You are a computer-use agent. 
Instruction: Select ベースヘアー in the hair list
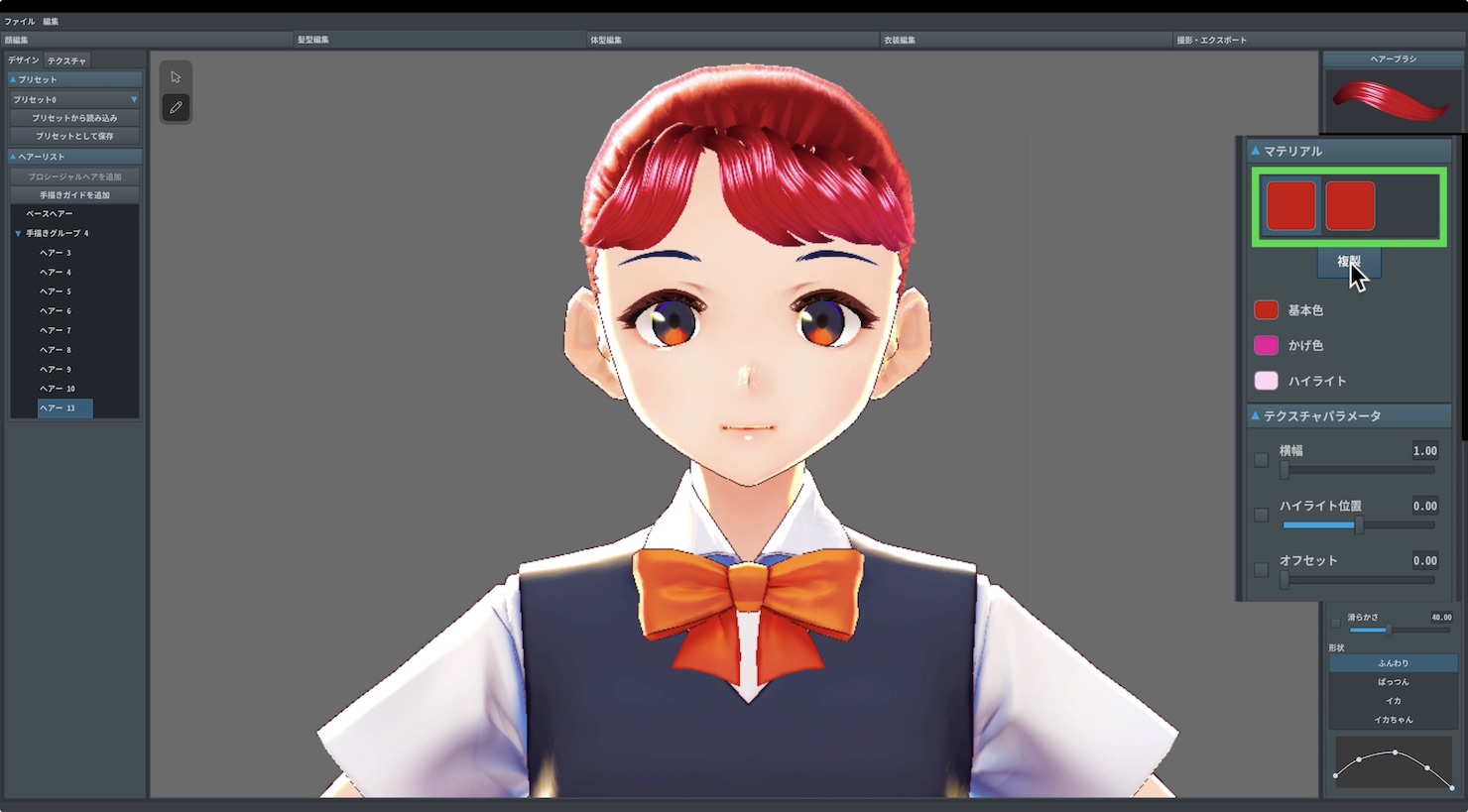(50, 214)
